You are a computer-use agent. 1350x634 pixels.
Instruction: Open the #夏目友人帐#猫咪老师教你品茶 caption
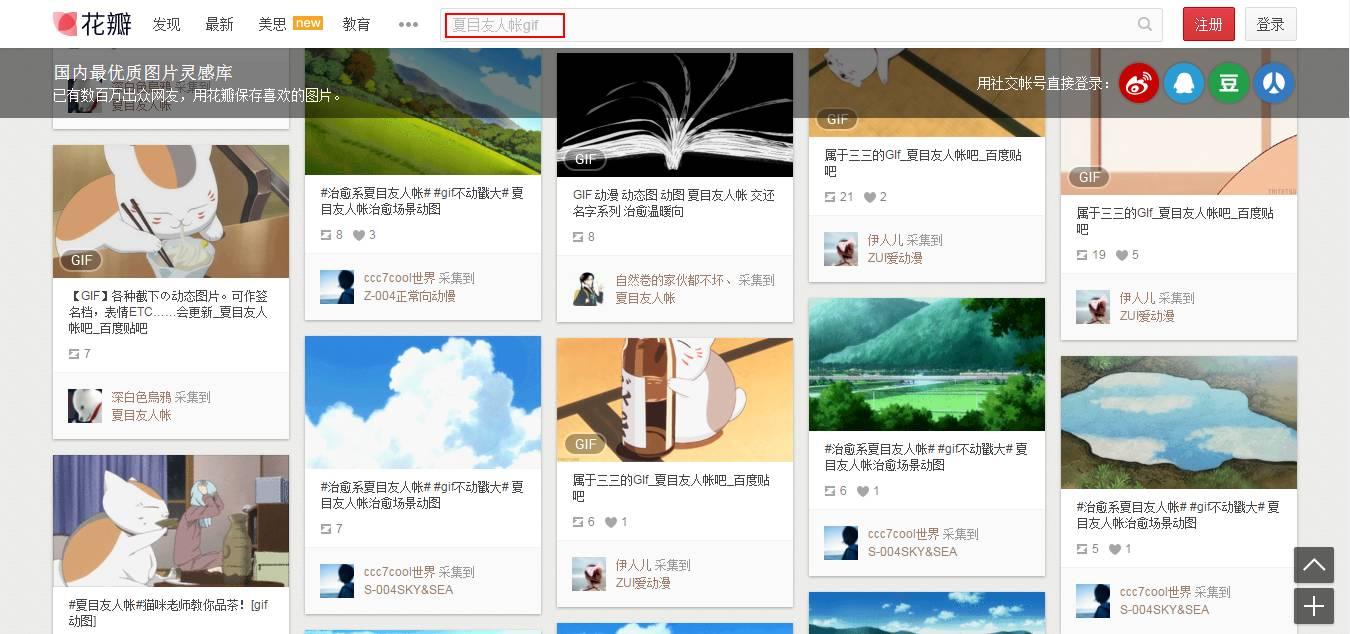tap(169, 613)
